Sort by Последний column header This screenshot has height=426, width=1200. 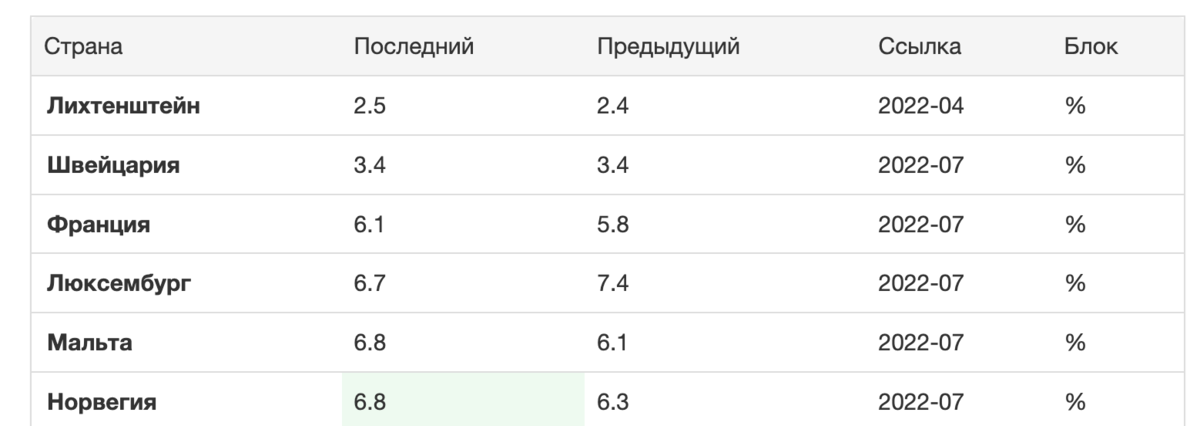413,46
